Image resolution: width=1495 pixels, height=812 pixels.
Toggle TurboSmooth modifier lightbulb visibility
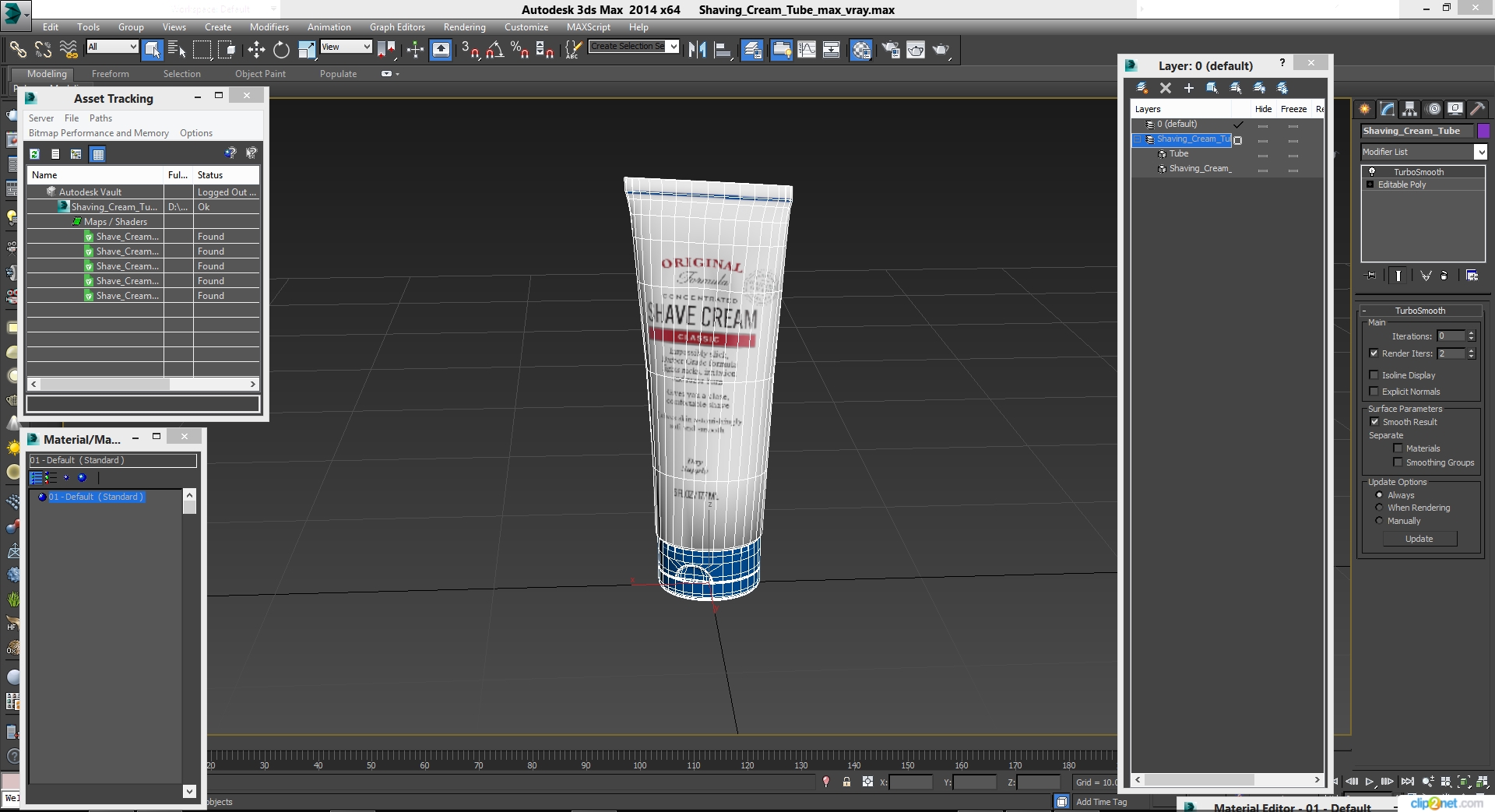point(1372,171)
